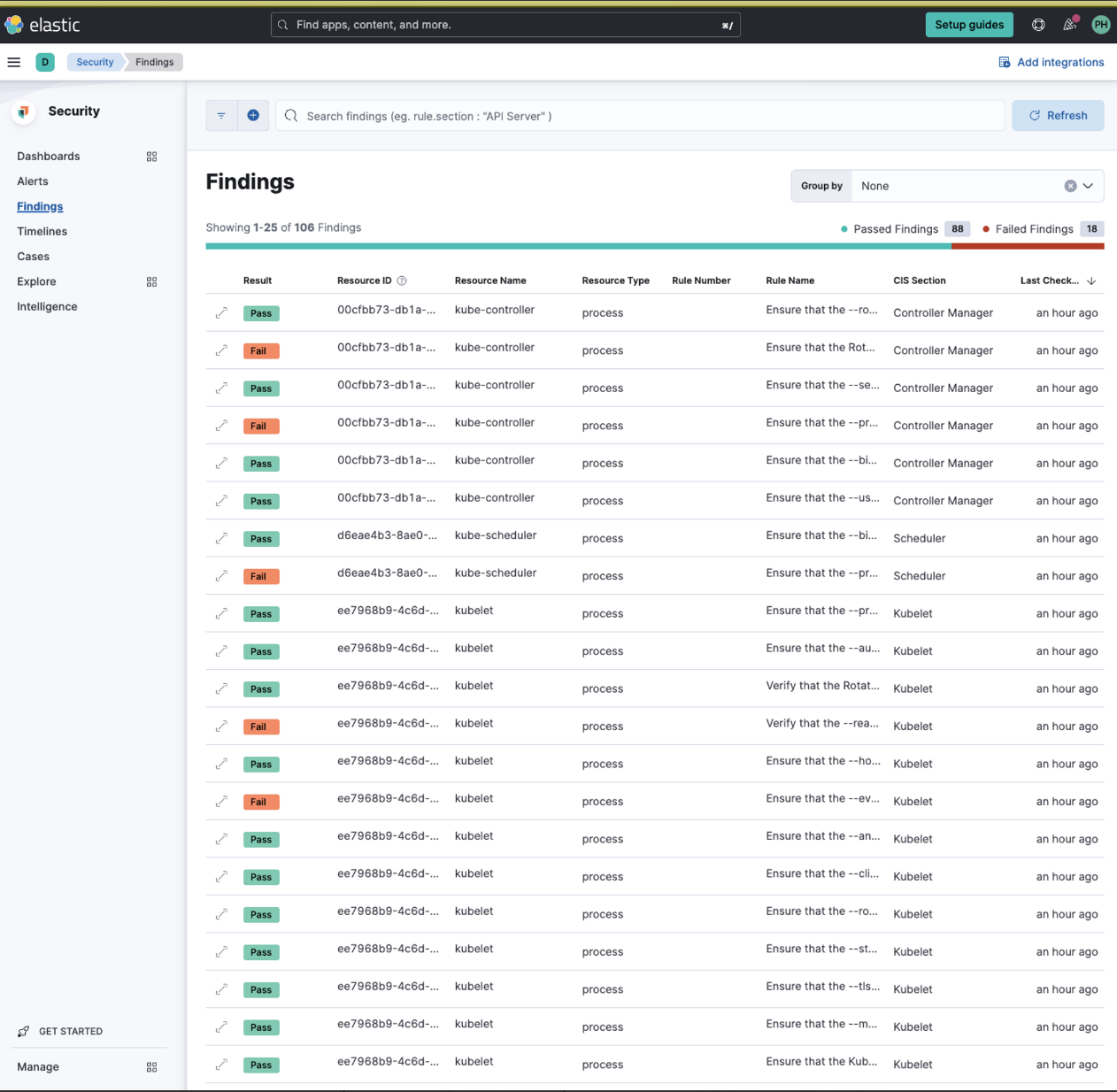Open the notifications bell
The height and width of the screenshot is (1092, 1117).
(1069, 24)
